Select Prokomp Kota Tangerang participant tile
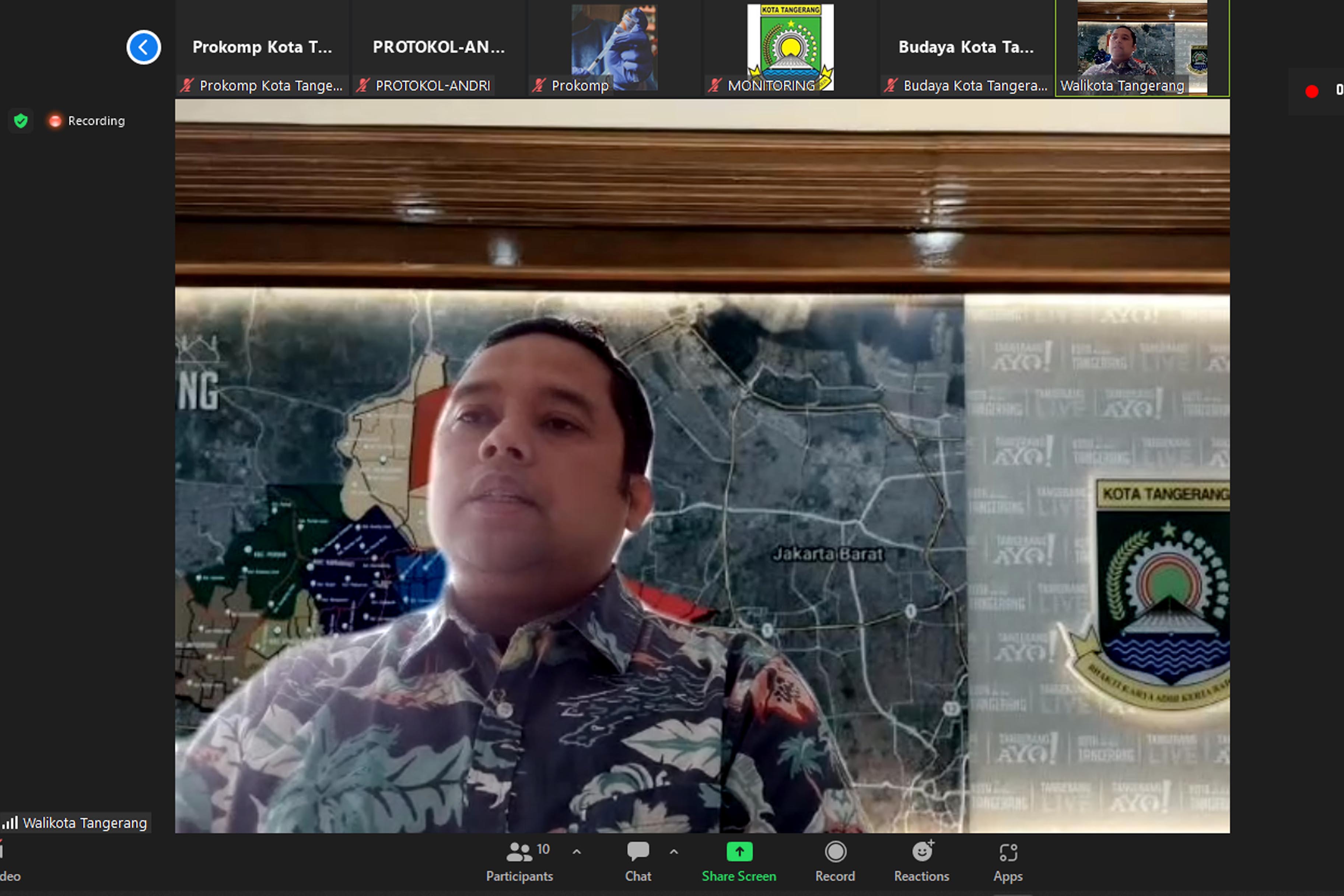This screenshot has width=1344, height=896. pyautogui.click(x=262, y=47)
